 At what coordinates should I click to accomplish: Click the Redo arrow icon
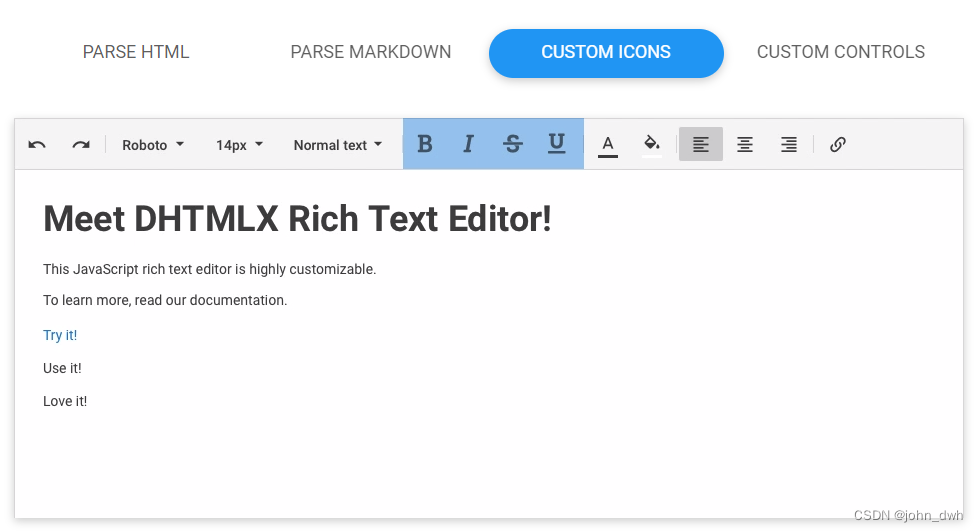(x=81, y=145)
